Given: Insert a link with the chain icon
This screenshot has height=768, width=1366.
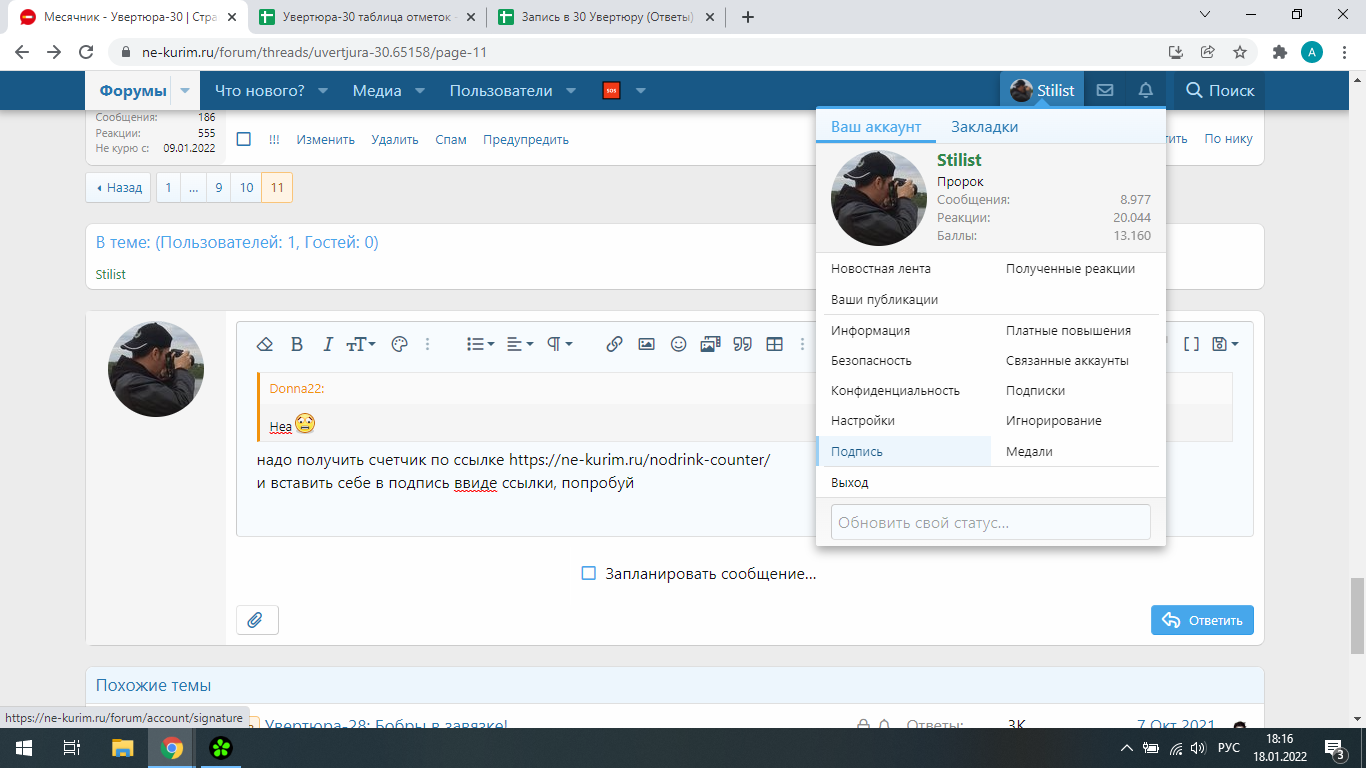Looking at the screenshot, I should click(x=614, y=344).
